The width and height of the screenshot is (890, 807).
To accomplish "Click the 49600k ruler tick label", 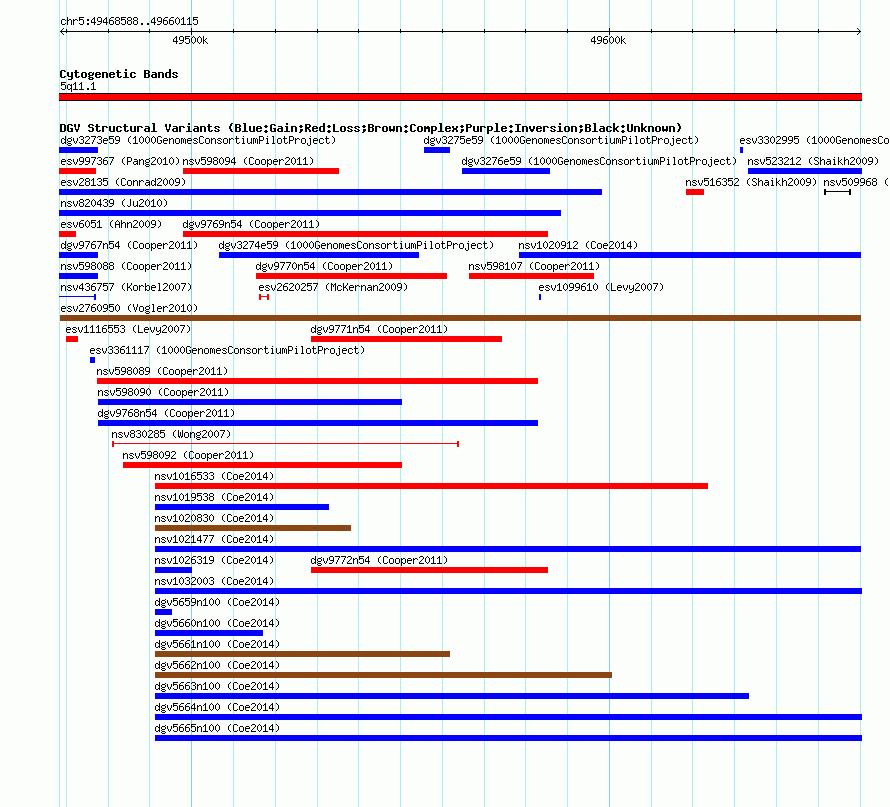I will tap(608, 40).
